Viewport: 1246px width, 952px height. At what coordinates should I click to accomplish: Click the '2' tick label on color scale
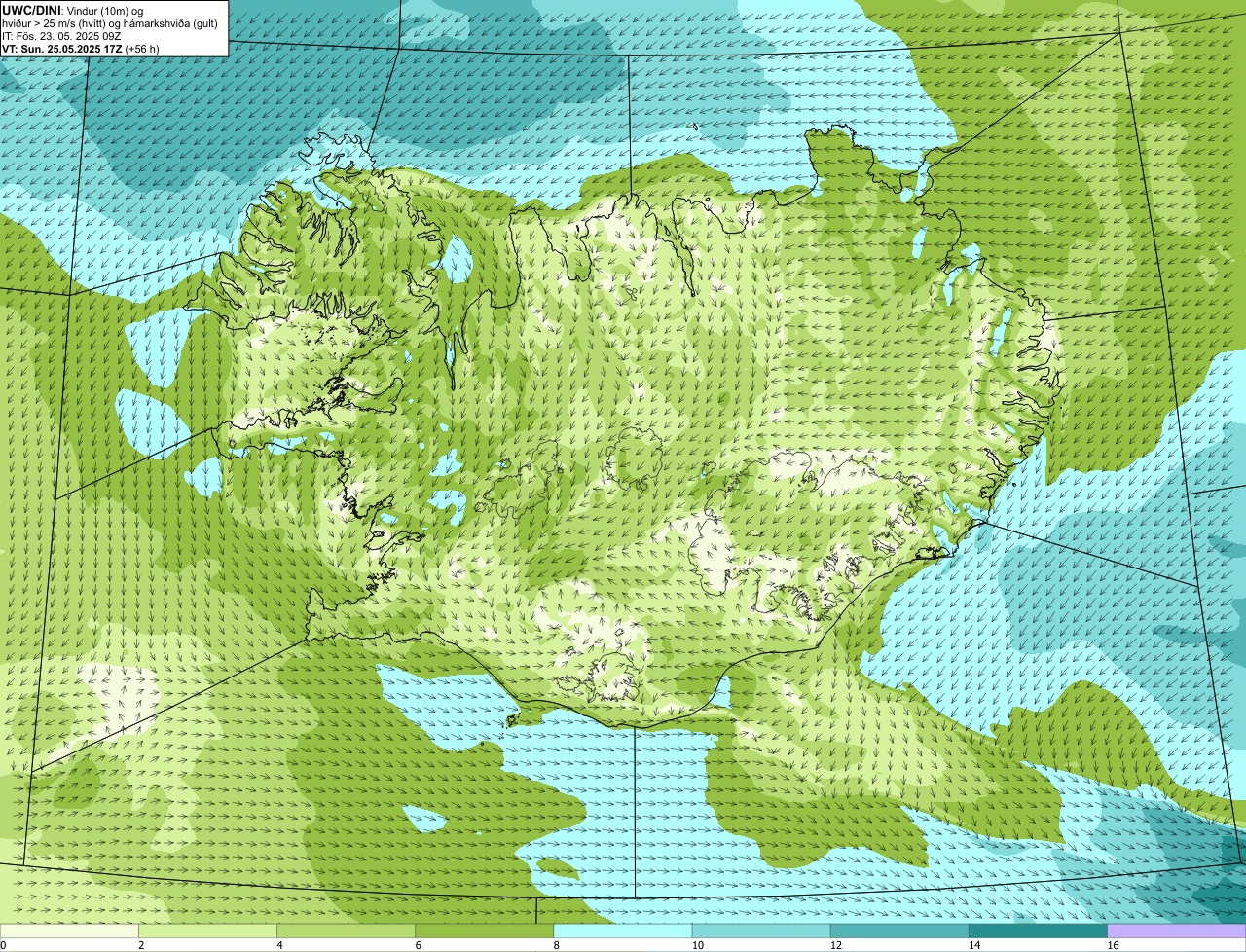(141, 945)
